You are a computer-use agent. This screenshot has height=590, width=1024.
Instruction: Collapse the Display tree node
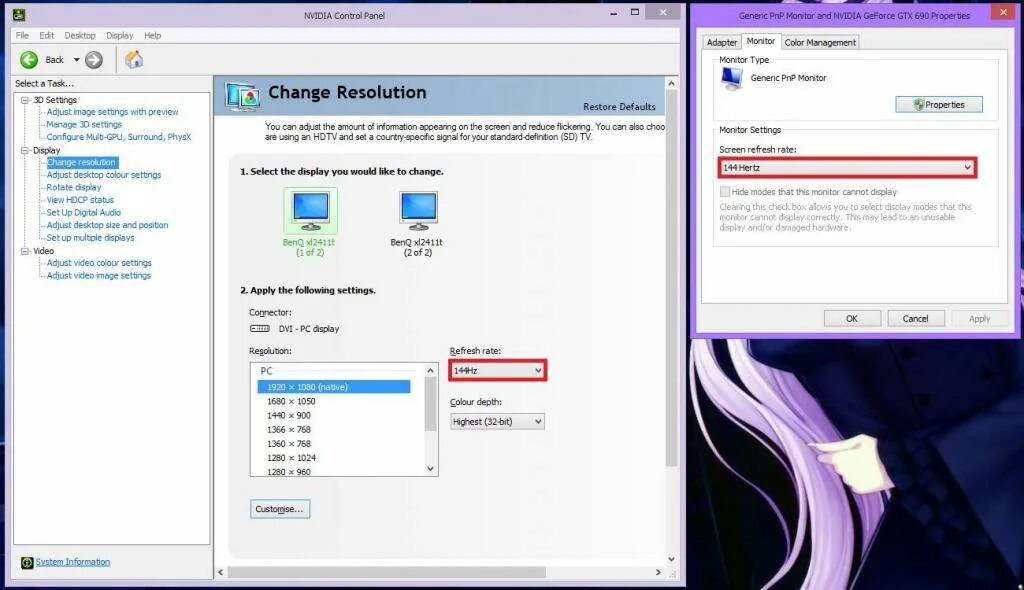tap(25, 150)
